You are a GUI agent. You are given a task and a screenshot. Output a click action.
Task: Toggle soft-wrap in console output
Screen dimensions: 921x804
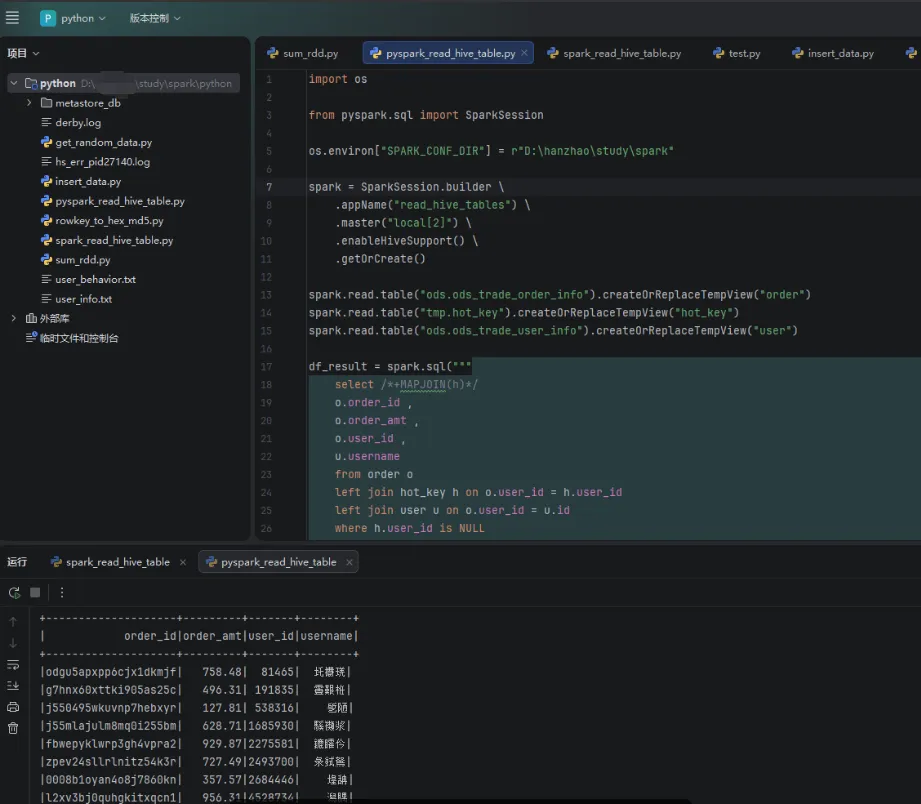point(13,665)
